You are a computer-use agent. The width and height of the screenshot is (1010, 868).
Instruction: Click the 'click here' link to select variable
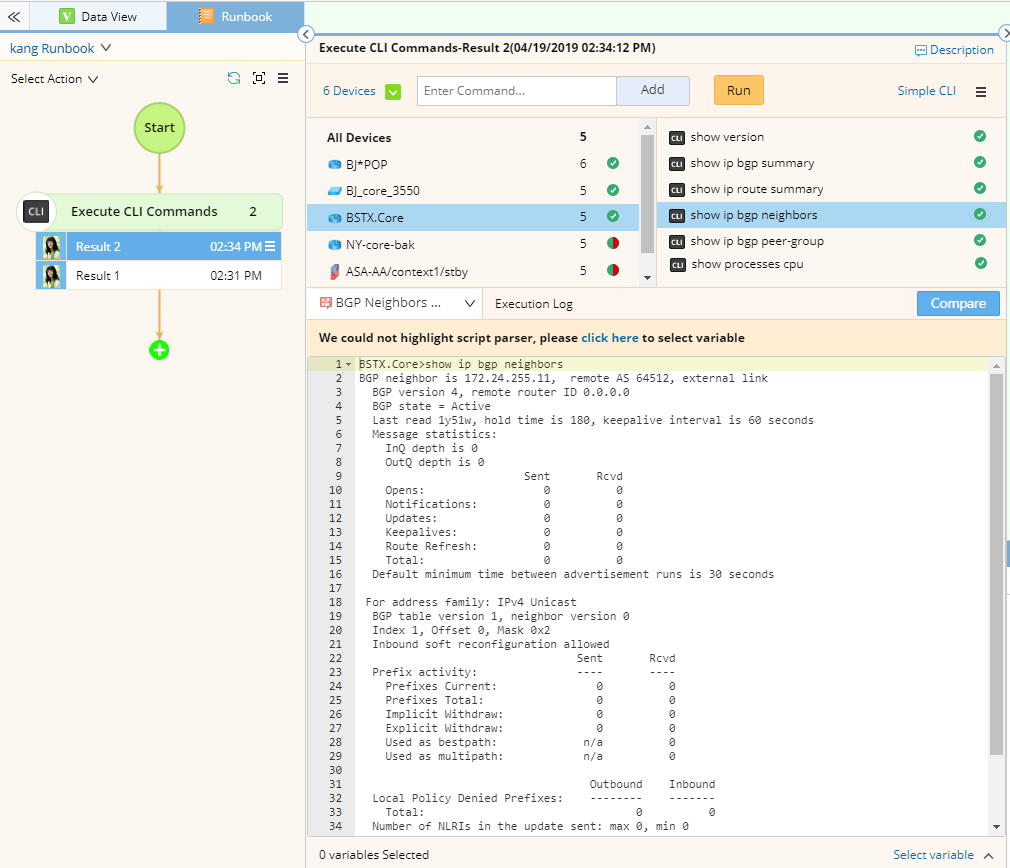(609, 338)
